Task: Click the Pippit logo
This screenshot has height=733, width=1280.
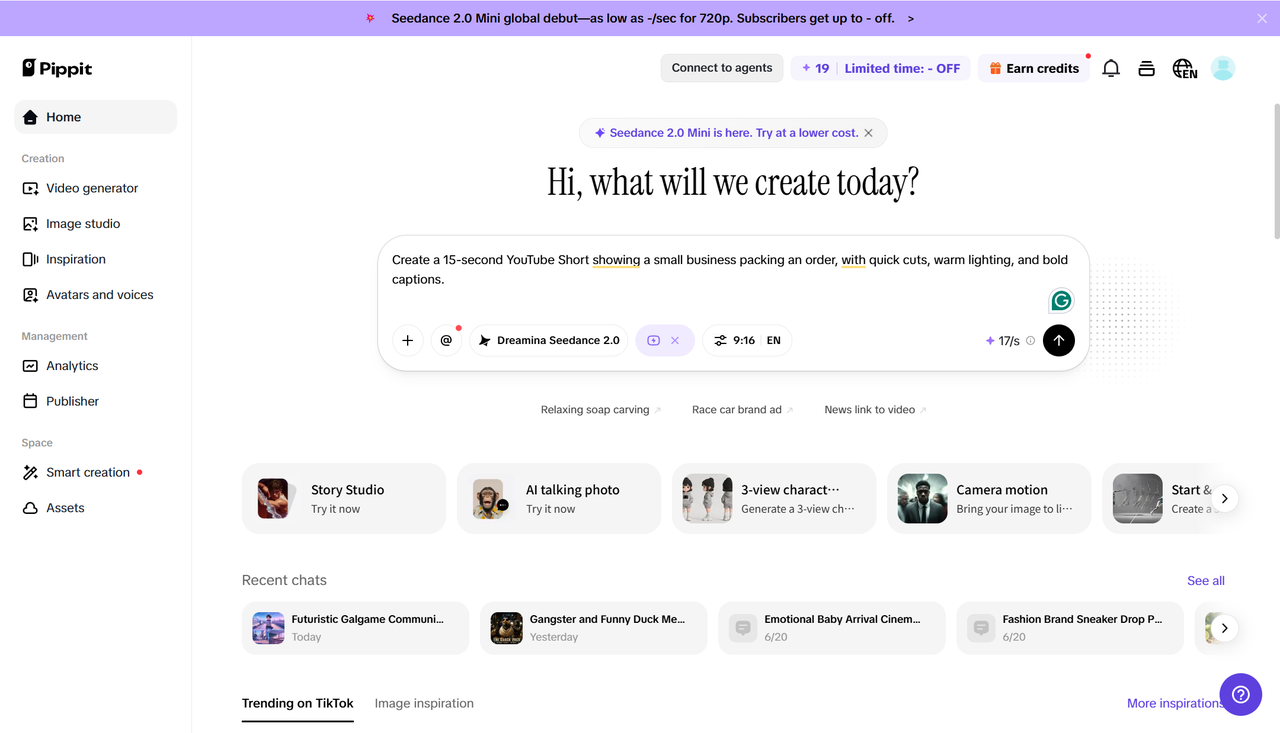Action: 57,68
